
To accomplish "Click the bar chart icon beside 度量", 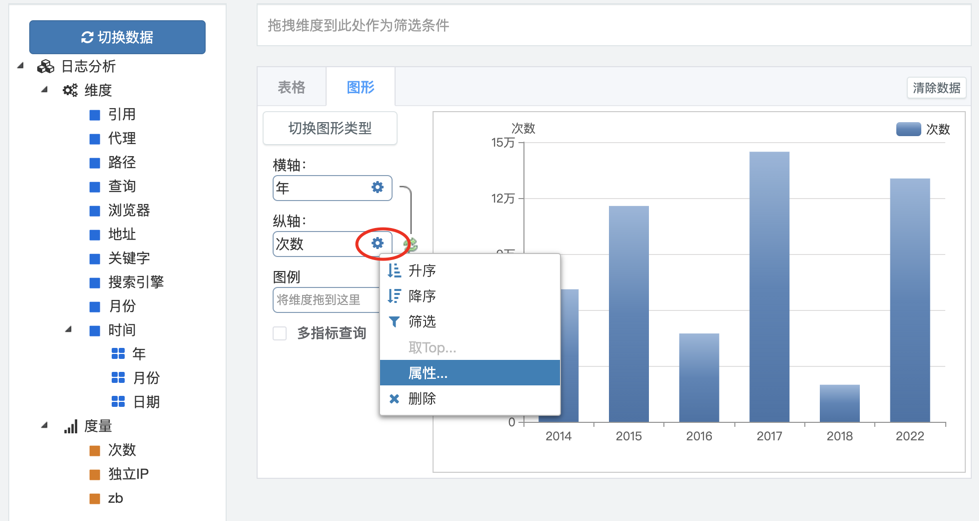I will pyautogui.click(x=70, y=427).
